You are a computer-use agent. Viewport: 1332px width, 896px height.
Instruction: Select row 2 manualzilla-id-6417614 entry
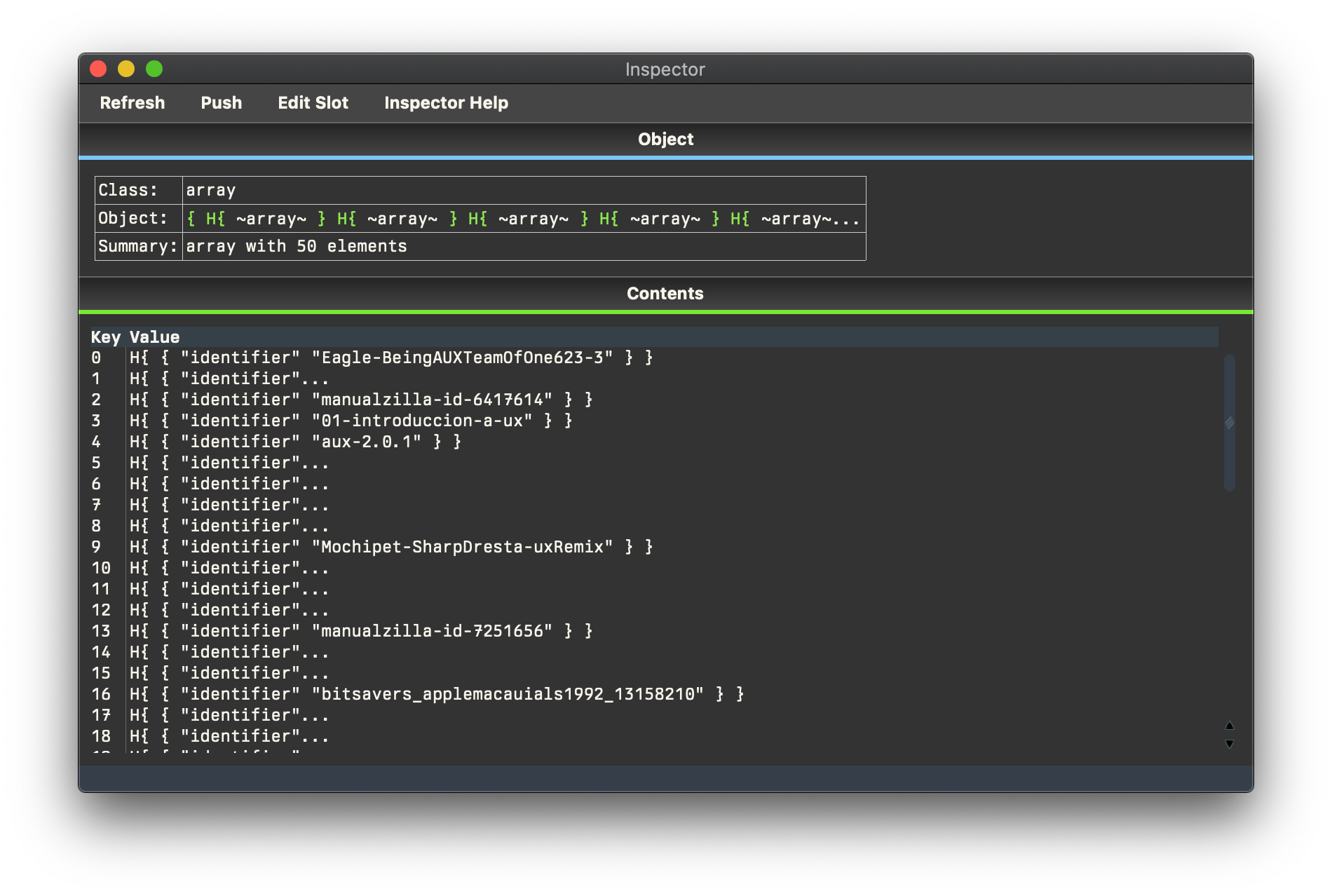click(361, 400)
